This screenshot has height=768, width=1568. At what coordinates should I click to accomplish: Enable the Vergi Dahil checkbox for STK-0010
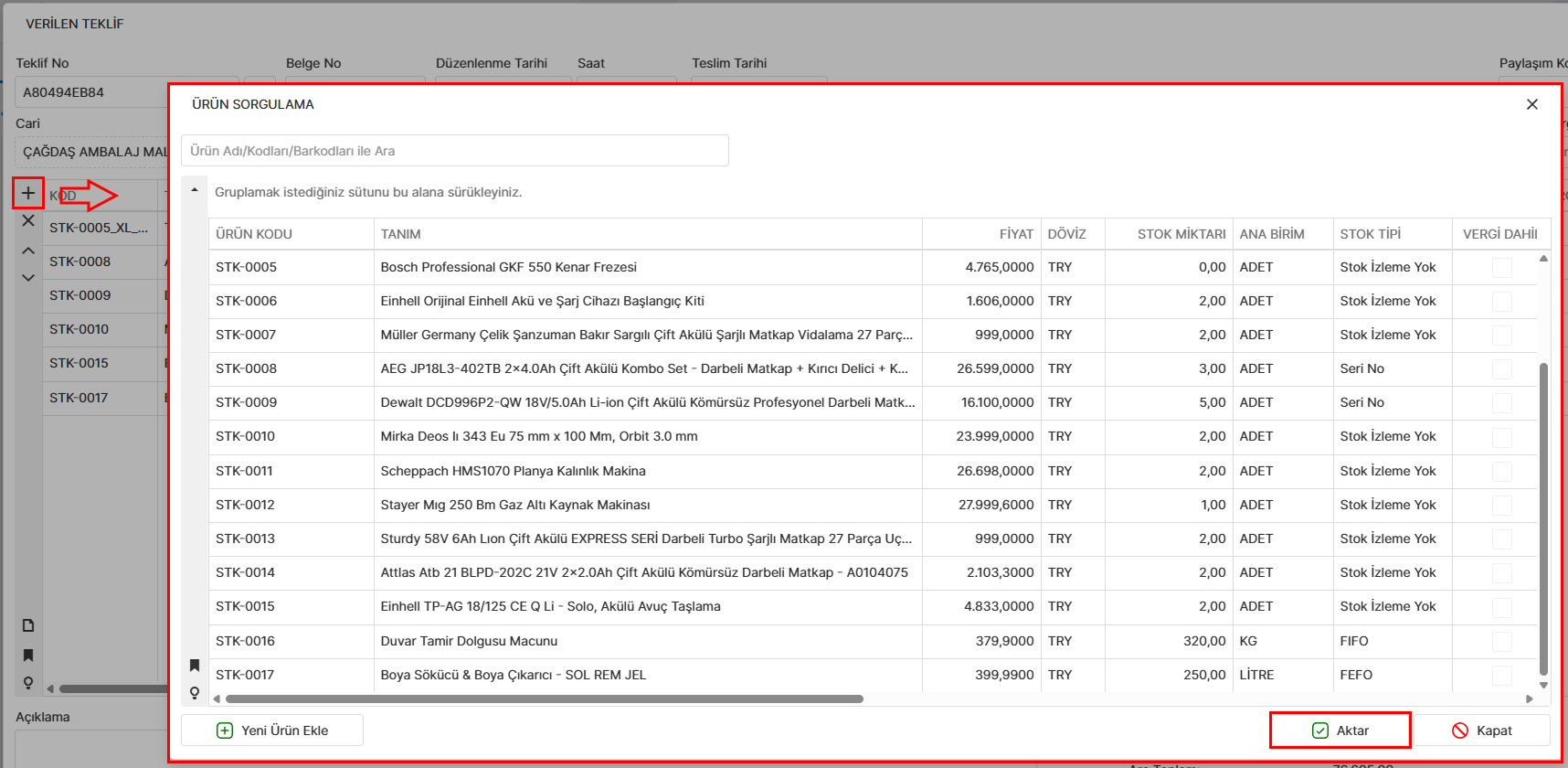1501,437
